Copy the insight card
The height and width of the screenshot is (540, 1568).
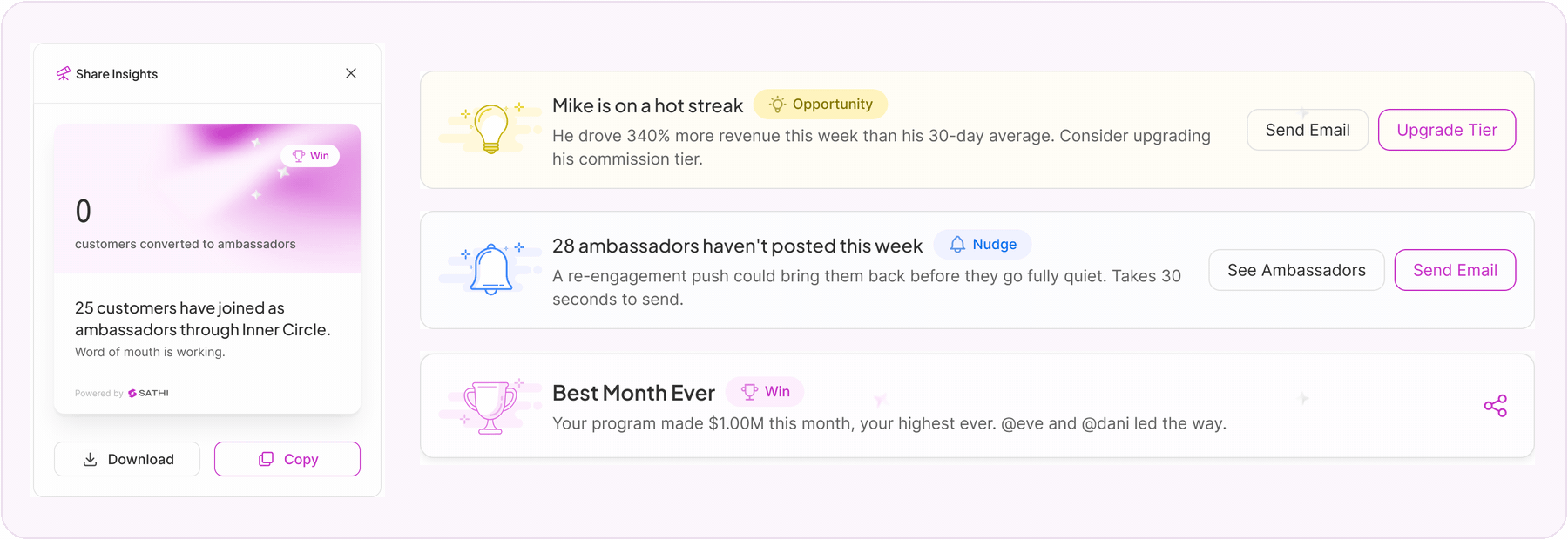287,459
